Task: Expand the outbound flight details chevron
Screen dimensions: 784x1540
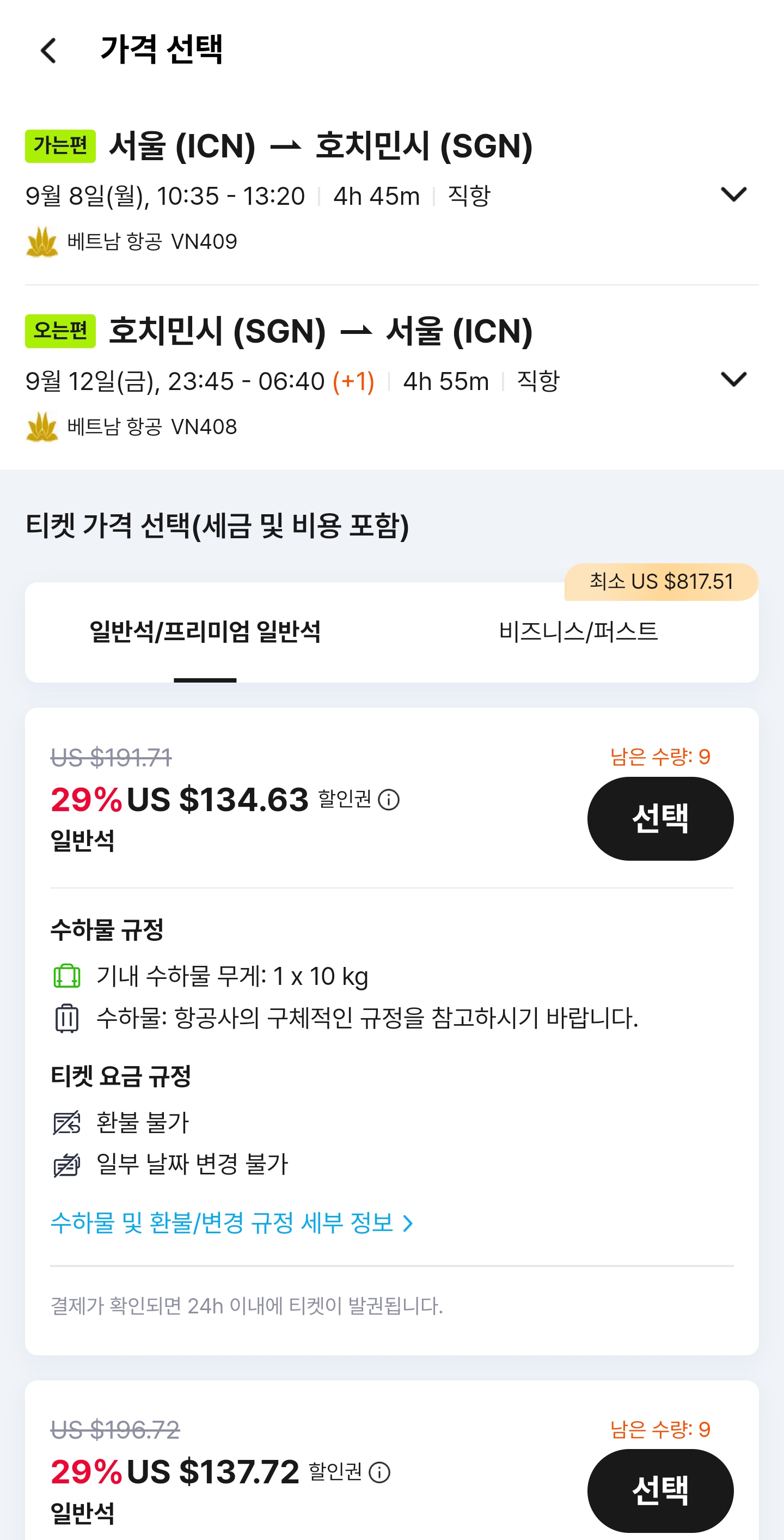Action: pyautogui.click(x=733, y=194)
